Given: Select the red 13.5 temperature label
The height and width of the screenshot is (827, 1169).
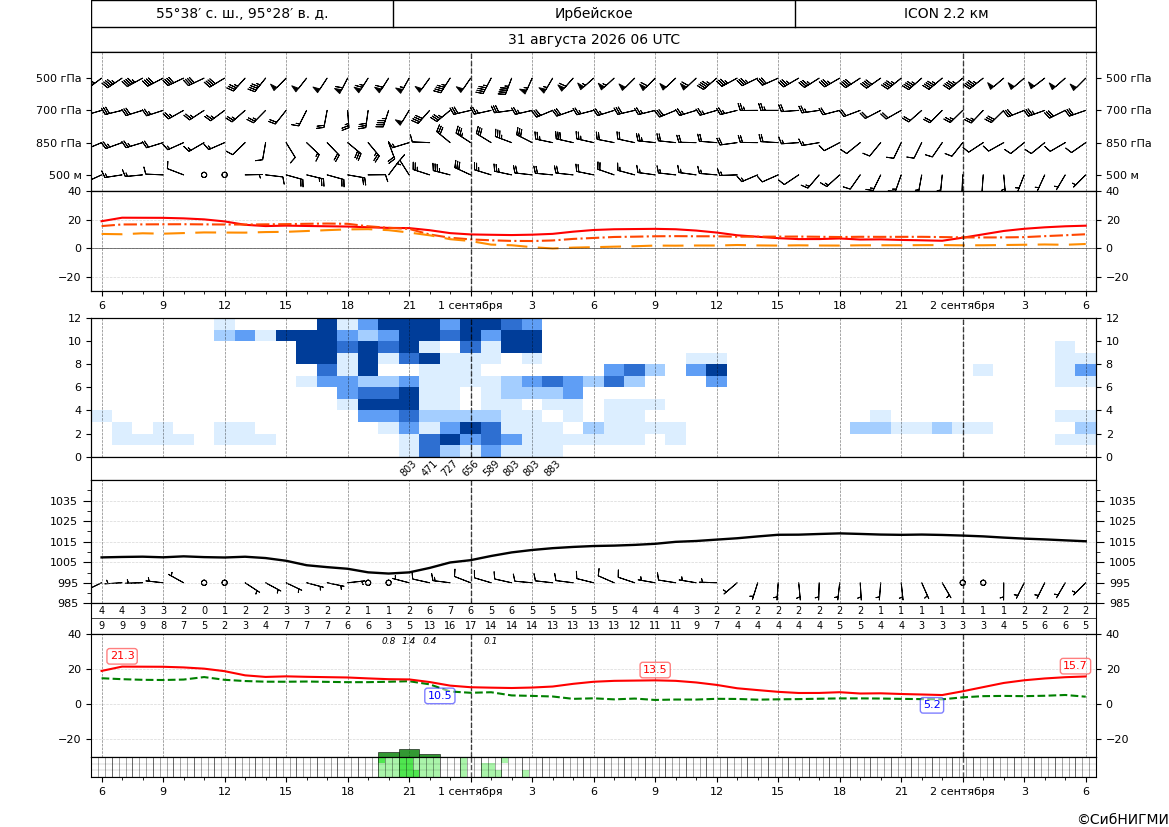Looking at the screenshot, I should 655,669.
